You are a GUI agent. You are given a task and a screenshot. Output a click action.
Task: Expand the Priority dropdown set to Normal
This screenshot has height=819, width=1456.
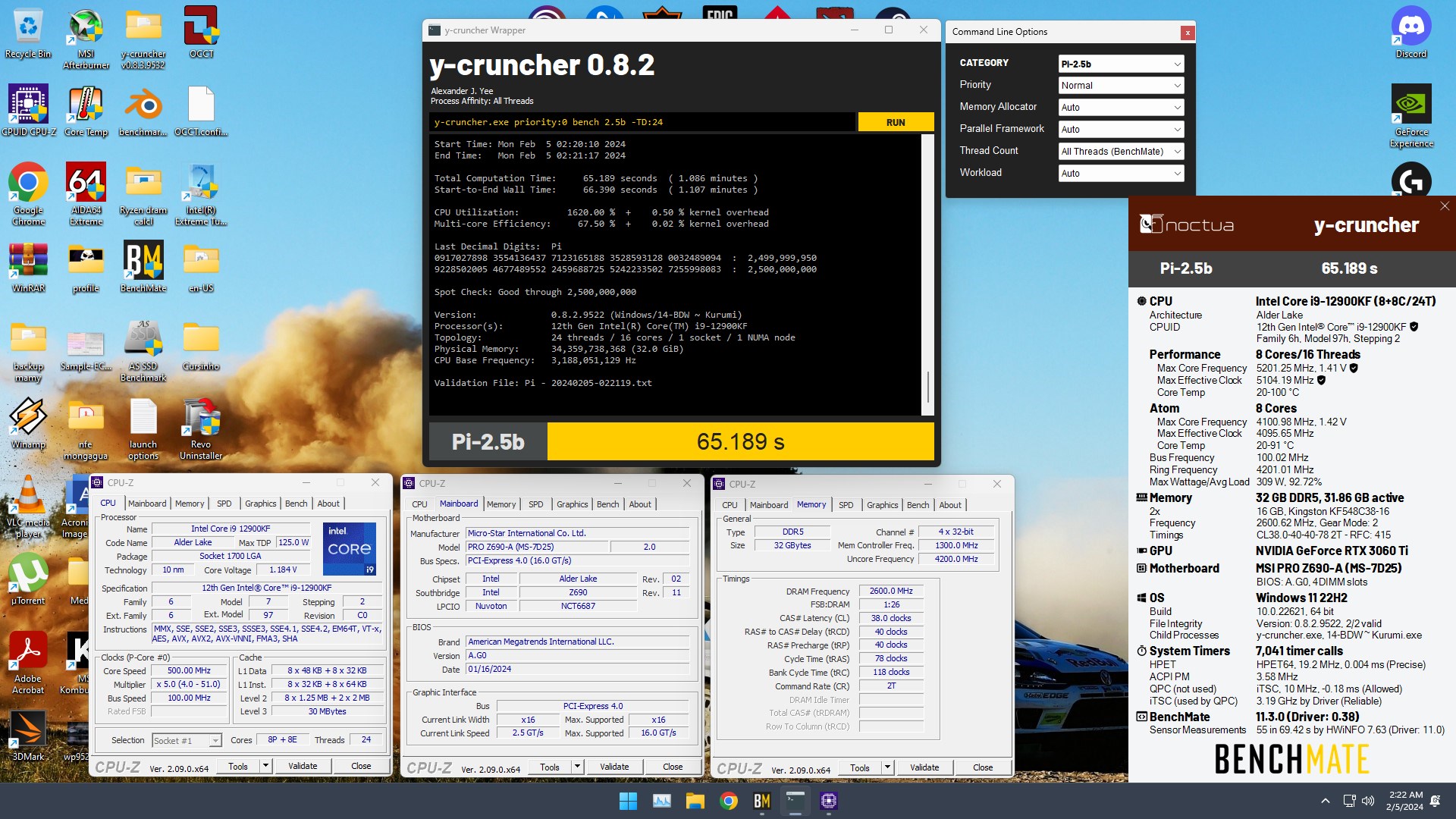point(1121,86)
